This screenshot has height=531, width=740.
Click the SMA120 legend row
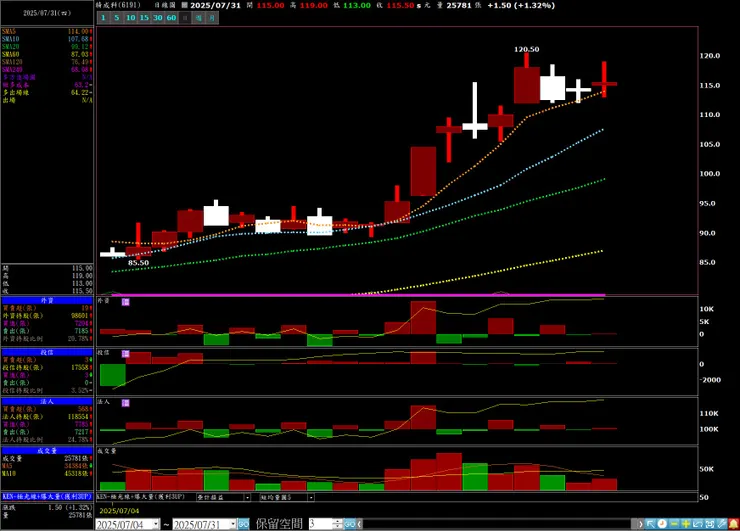[x=47, y=62]
